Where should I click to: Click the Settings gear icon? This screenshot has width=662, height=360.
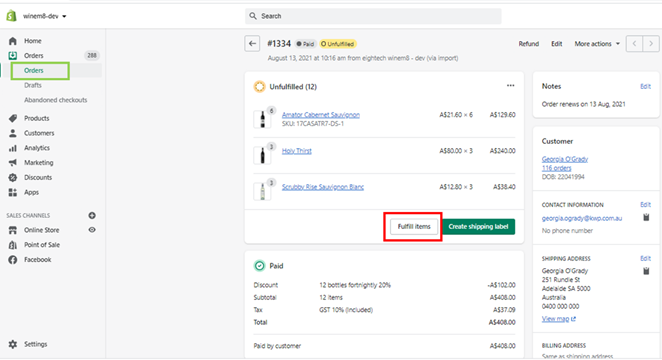tap(13, 344)
